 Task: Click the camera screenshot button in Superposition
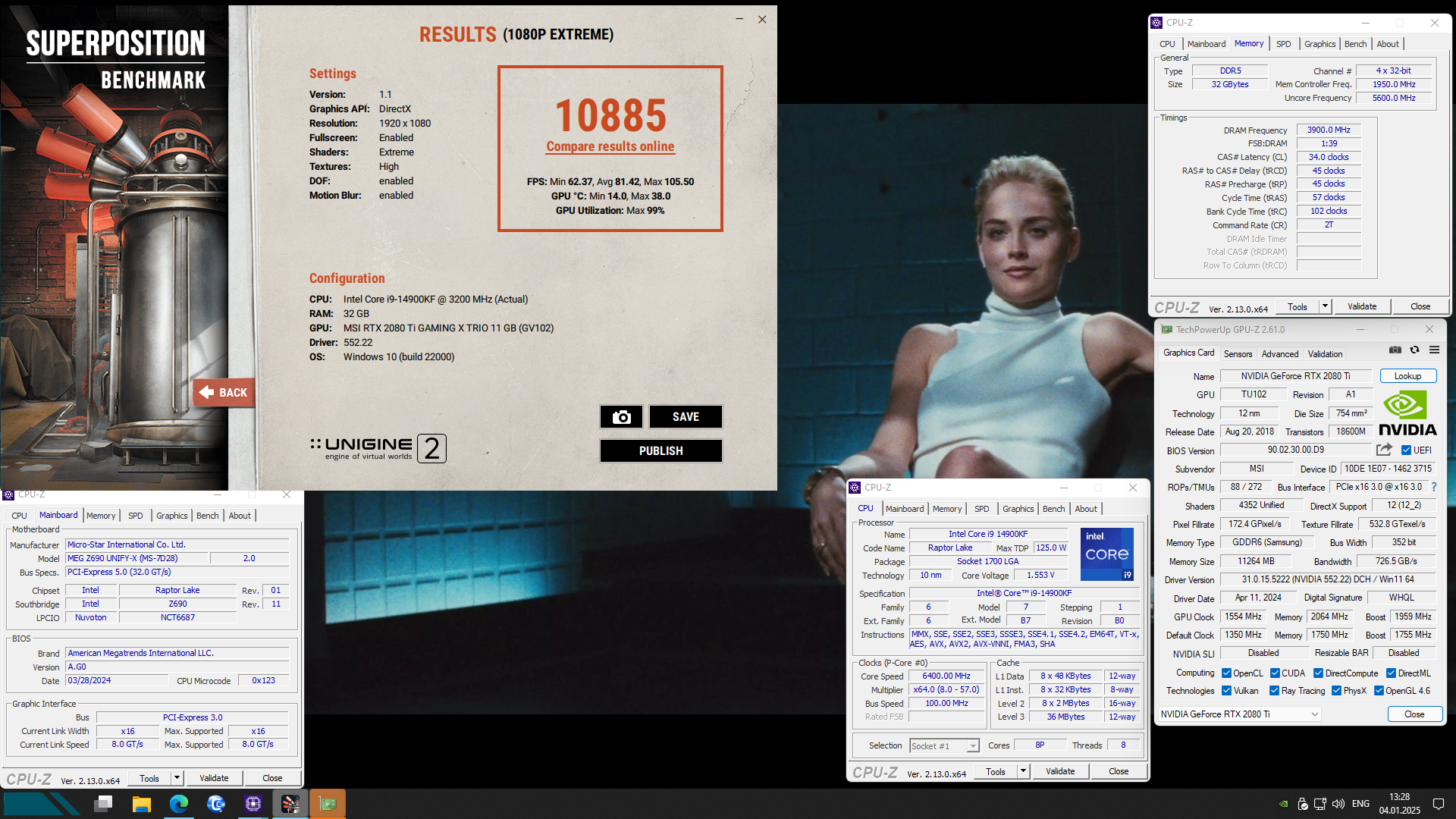[x=621, y=417]
